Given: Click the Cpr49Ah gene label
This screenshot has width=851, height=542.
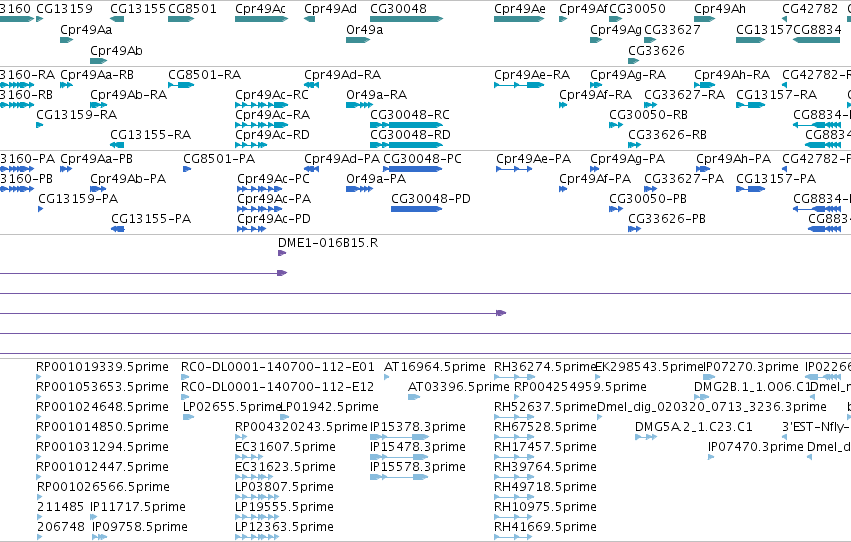Looking at the screenshot, I should tap(720, 9).
